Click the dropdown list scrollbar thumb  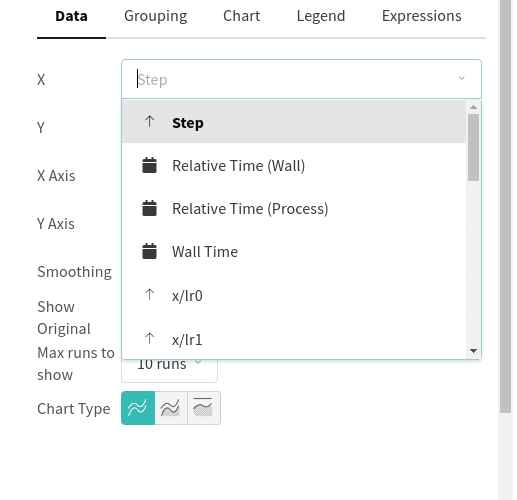[473, 147]
